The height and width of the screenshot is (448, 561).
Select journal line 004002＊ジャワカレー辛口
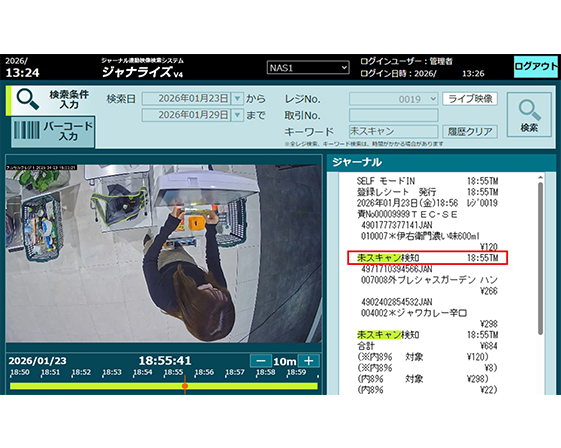[x=414, y=313]
